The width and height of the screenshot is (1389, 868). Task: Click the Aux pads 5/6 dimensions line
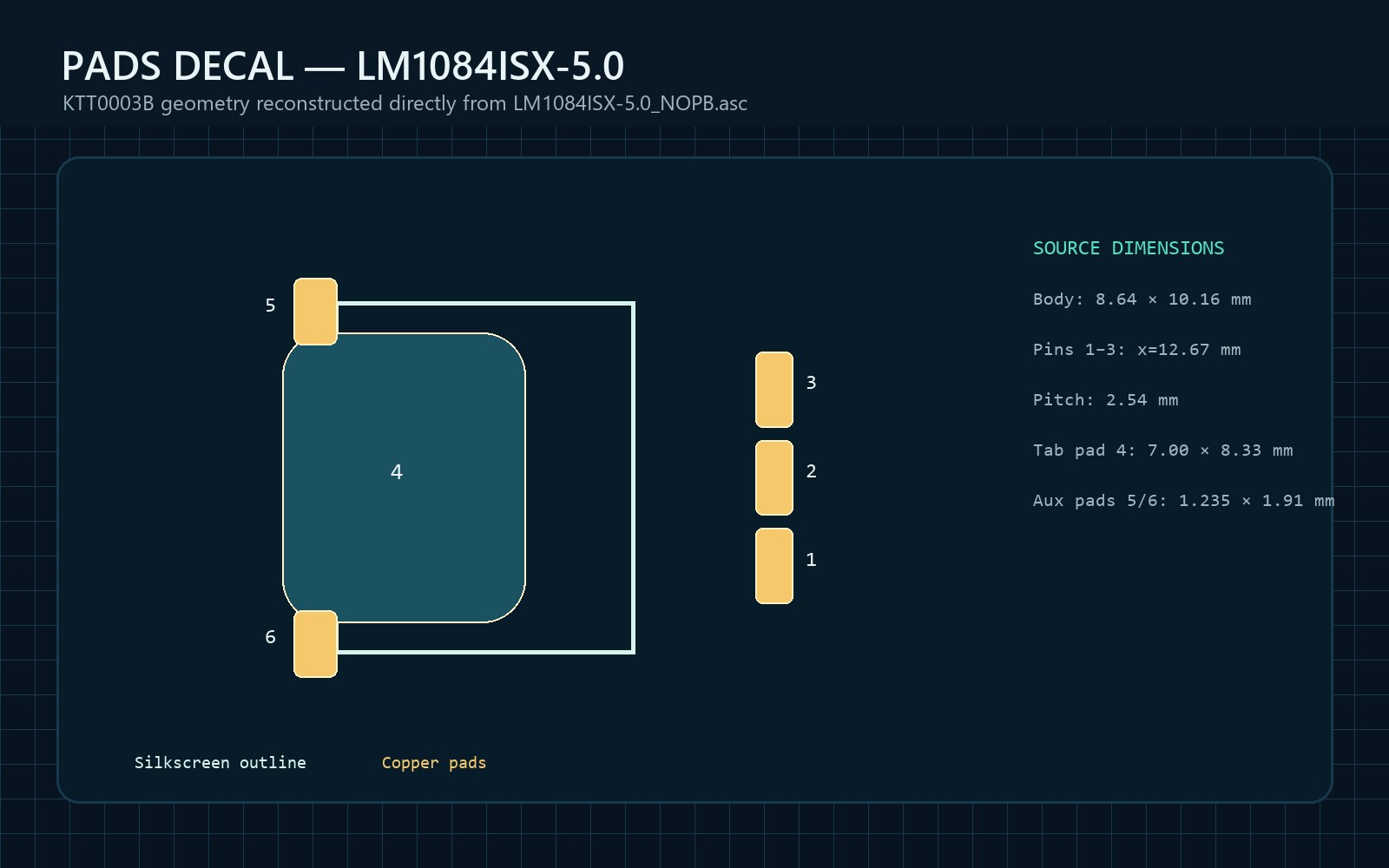(x=1183, y=501)
